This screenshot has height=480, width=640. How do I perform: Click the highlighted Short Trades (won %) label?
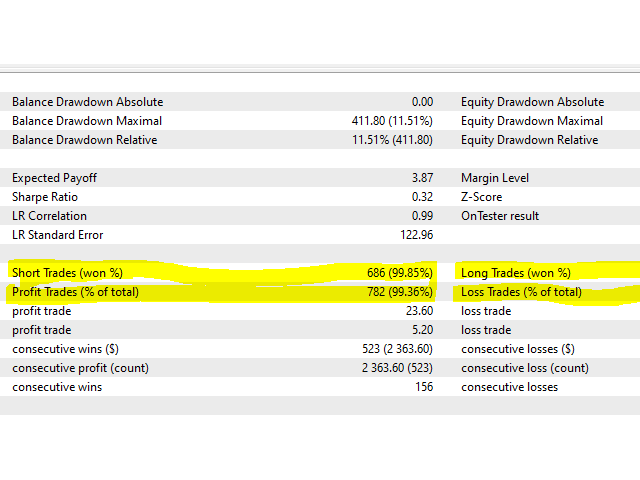click(x=66, y=273)
